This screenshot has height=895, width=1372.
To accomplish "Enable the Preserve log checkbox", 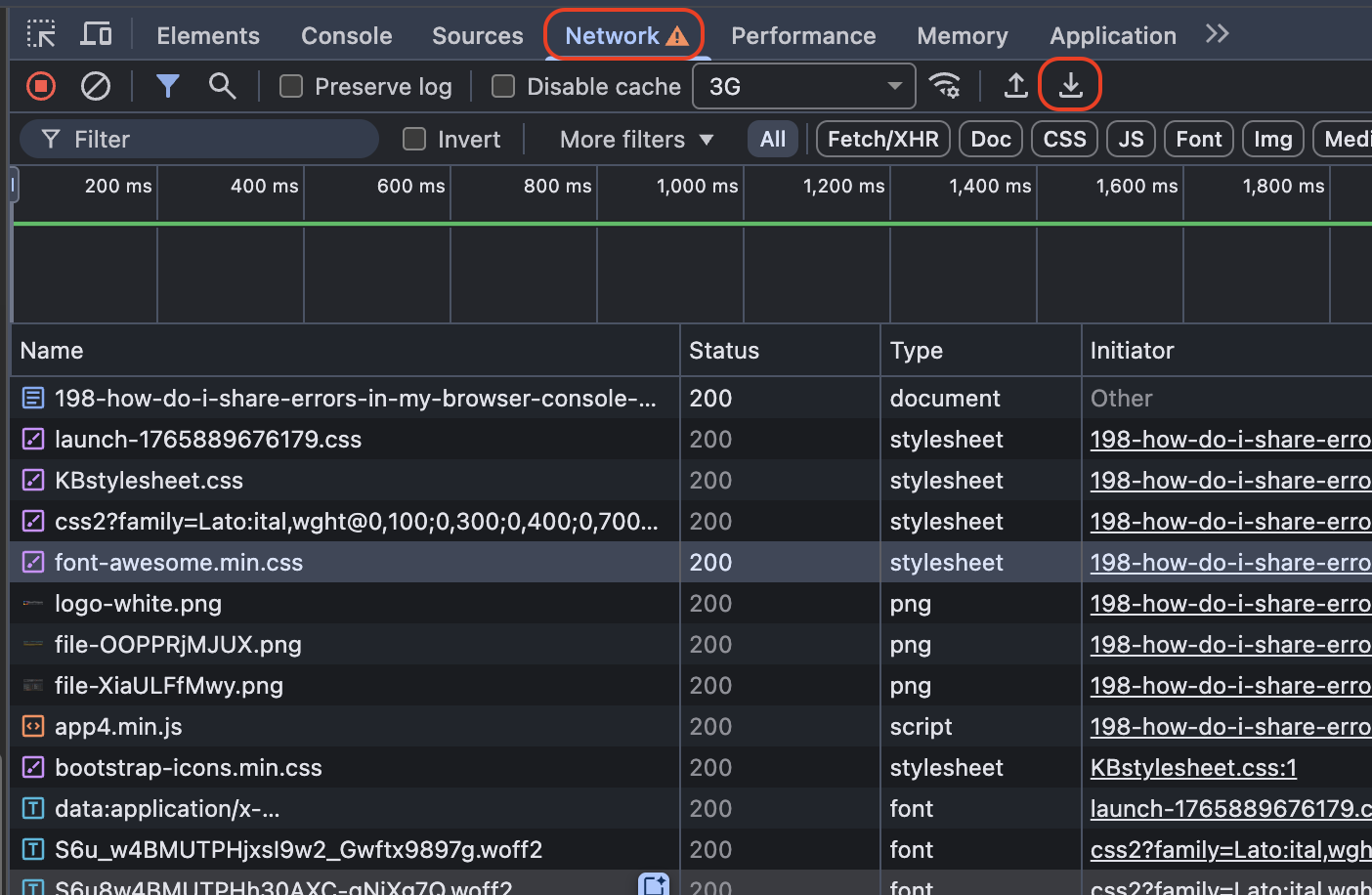I will click(291, 87).
